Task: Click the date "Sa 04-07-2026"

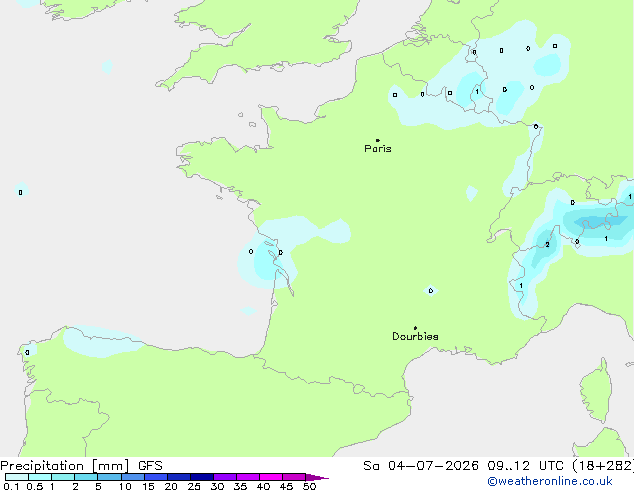Action: pyautogui.click(x=421, y=466)
